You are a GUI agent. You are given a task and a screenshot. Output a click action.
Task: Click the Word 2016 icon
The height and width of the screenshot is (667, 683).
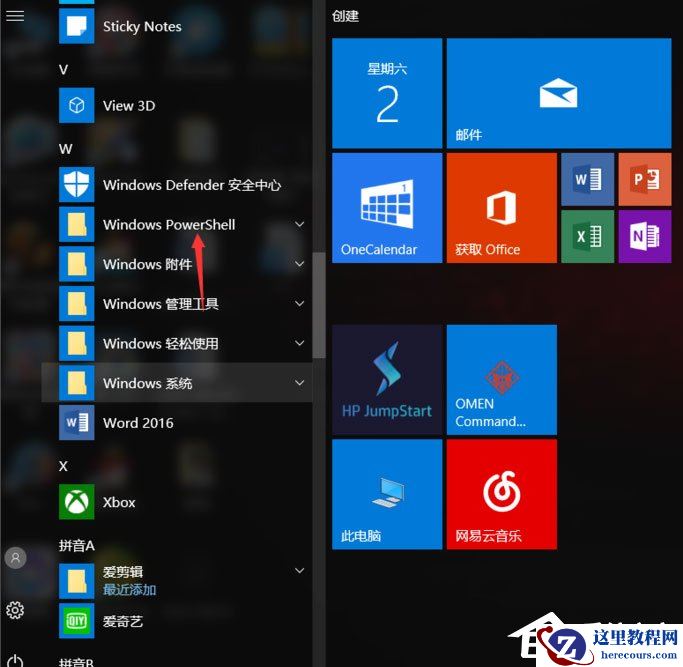[x=77, y=423]
